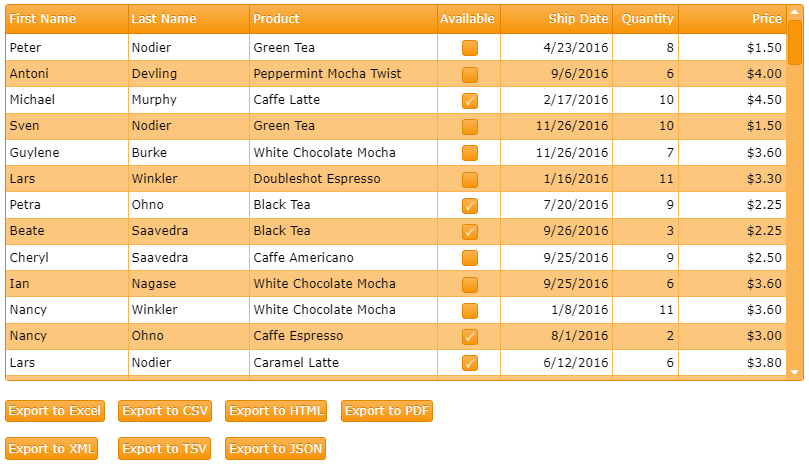
Task: Export to Excel
Action: point(55,411)
